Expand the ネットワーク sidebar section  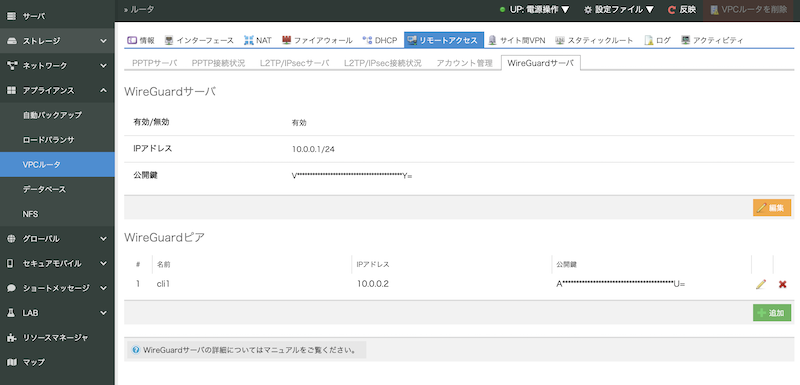tap(104, 66)
